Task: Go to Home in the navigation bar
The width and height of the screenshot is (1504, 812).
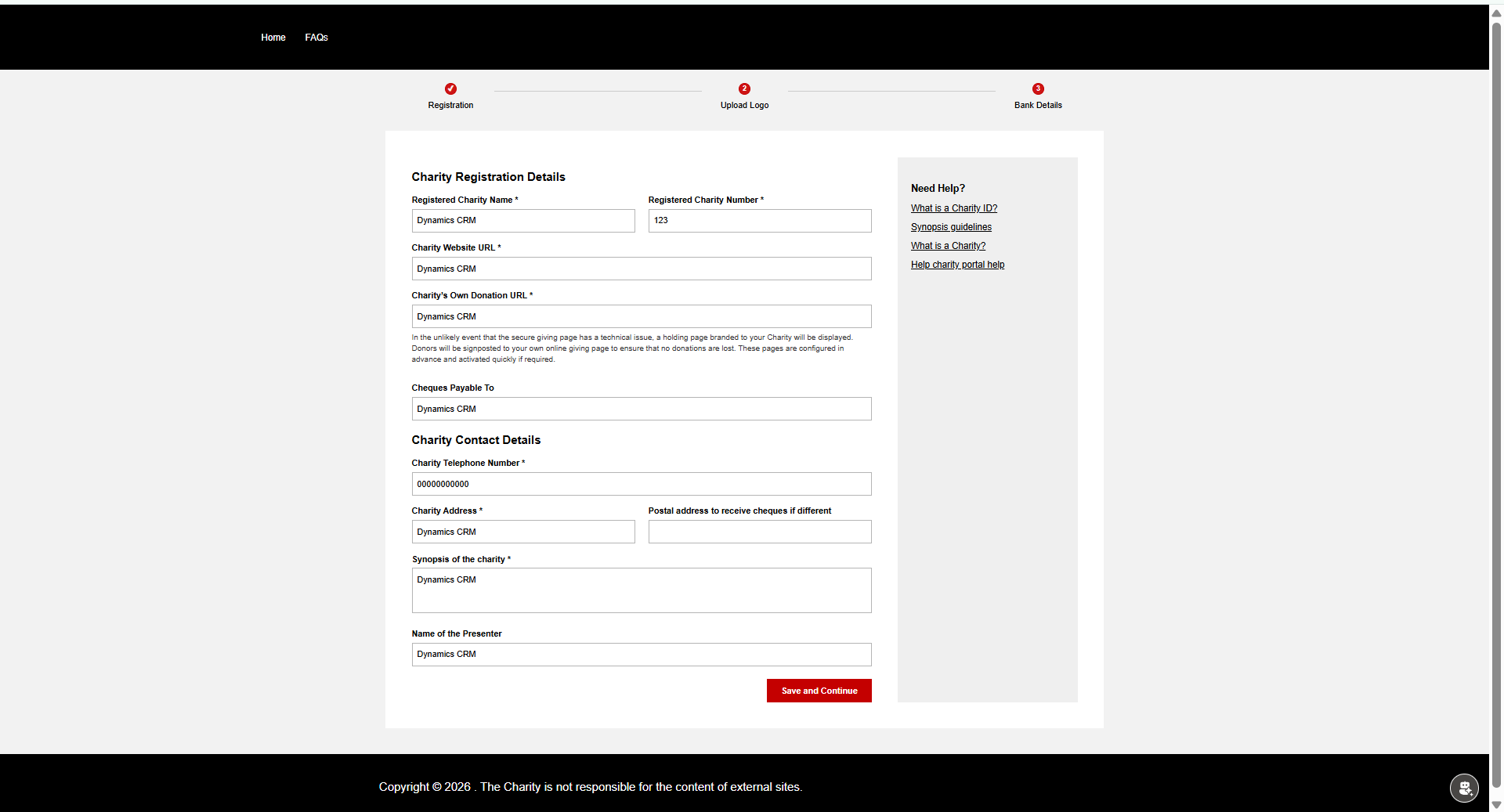Action: (x=273, y=38)
